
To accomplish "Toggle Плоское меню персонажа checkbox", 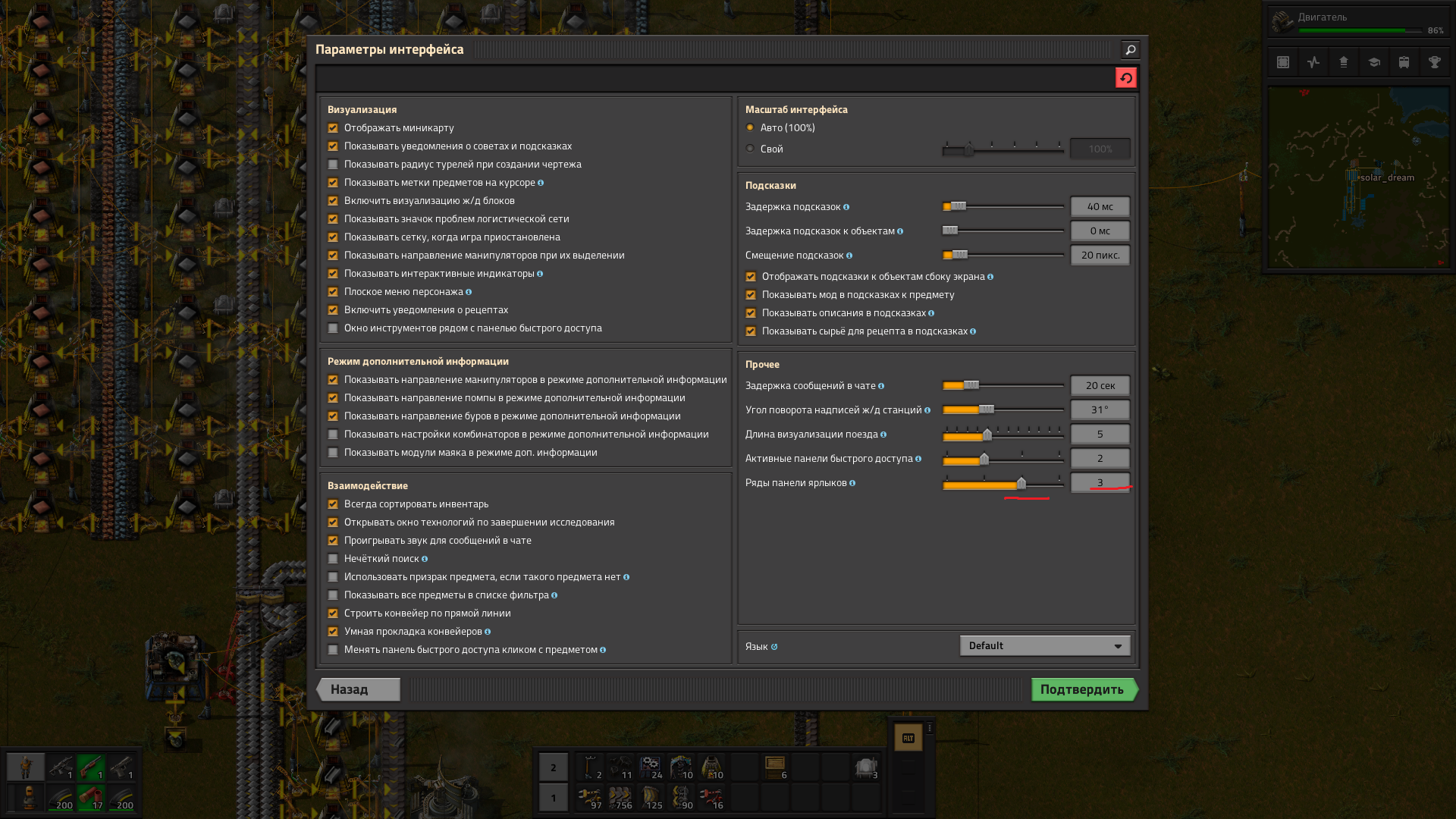I will (x=333, y=292).
